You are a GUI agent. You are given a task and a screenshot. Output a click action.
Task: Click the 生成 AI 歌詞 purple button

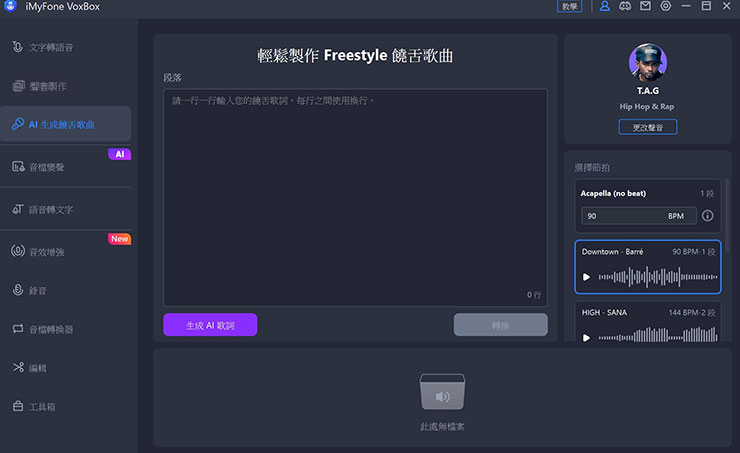point(210,325)
